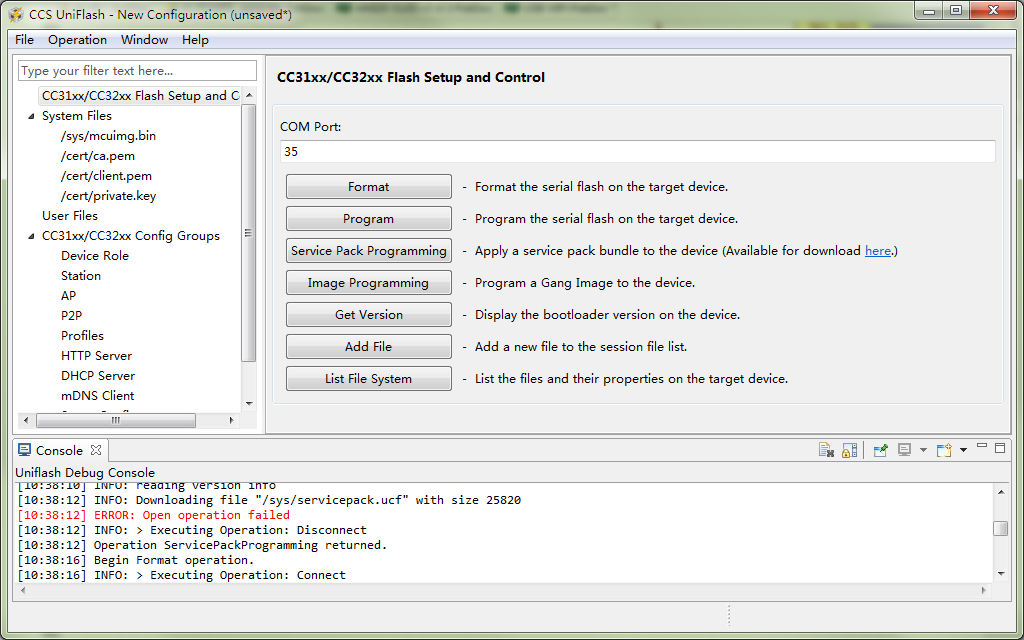Click the Pin Console icon
The height and width of the screenshot is (640, 1024).
(880, 450)
